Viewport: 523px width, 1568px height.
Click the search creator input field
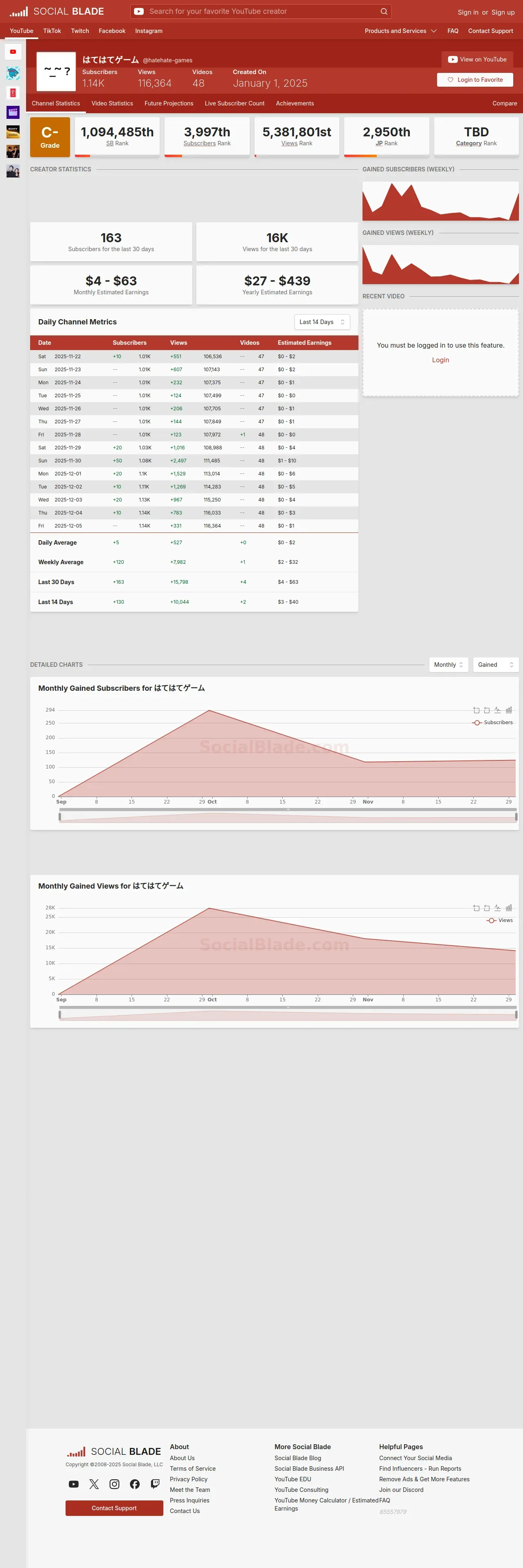(x=262, y=11)
